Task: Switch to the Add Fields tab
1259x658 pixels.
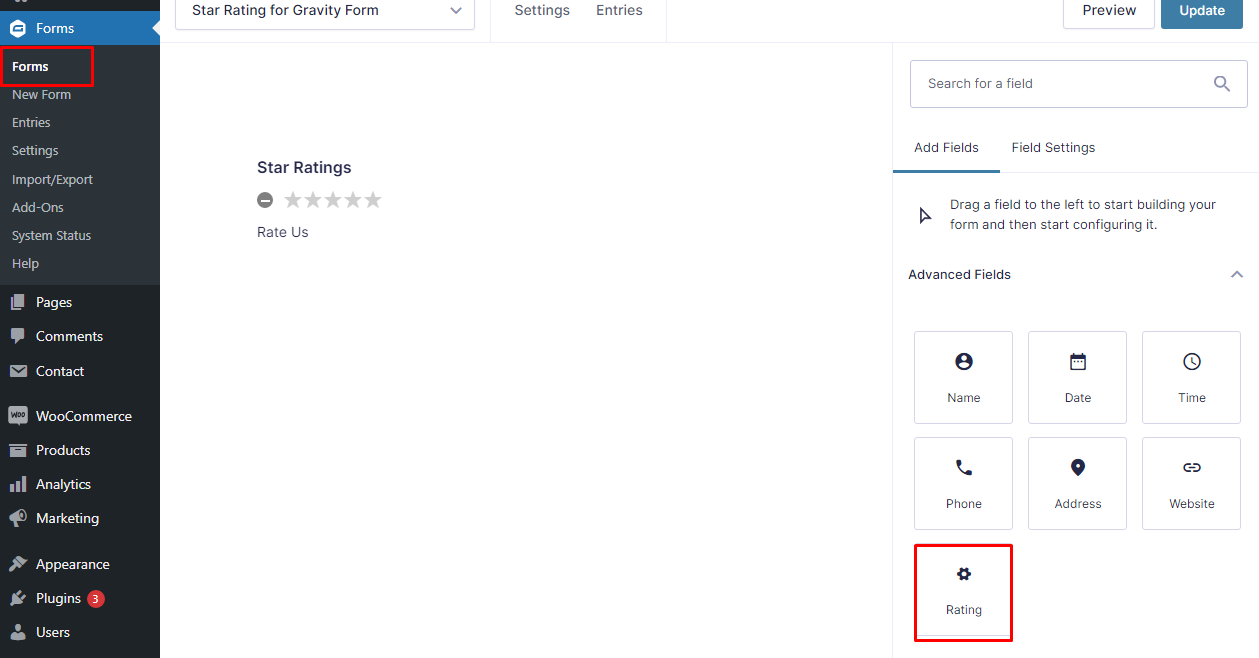Action: click(x=945, y=147)
